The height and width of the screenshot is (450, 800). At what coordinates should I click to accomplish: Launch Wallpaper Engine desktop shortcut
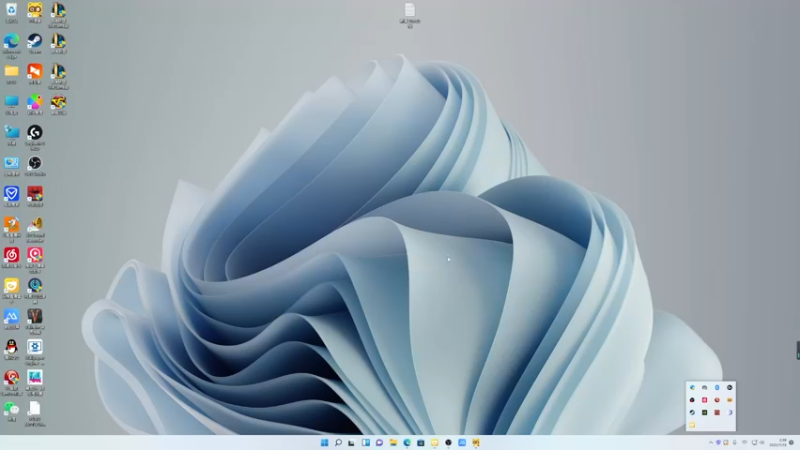35,351
